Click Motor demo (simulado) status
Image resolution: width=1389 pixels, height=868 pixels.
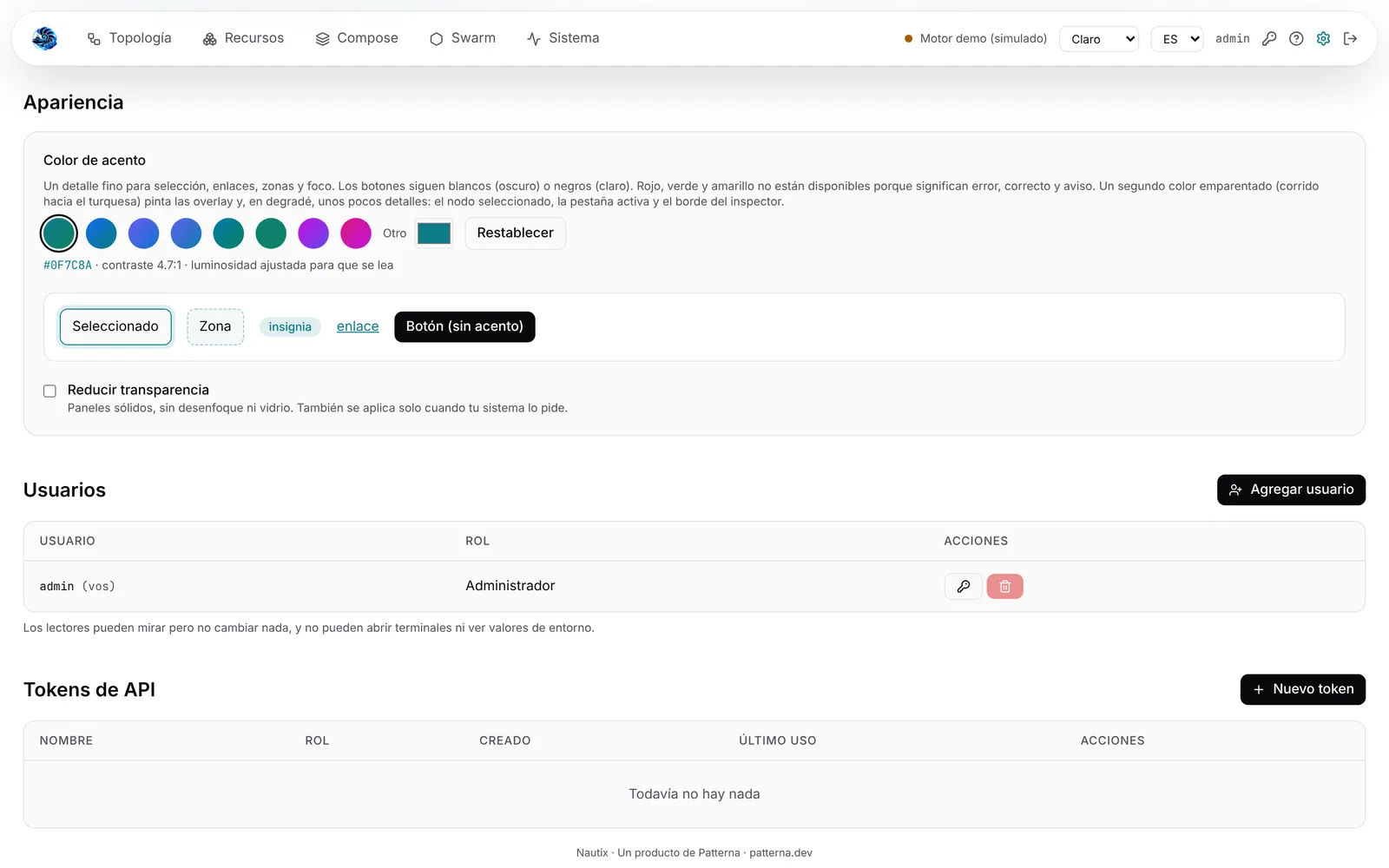point(976,38)
